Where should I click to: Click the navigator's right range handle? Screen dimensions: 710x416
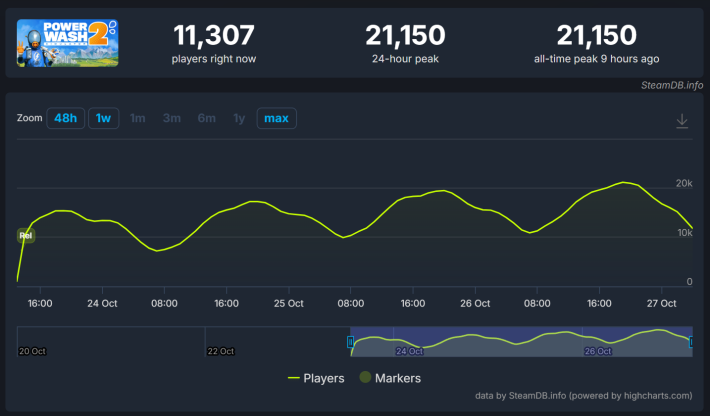click(x=691, y=342)
